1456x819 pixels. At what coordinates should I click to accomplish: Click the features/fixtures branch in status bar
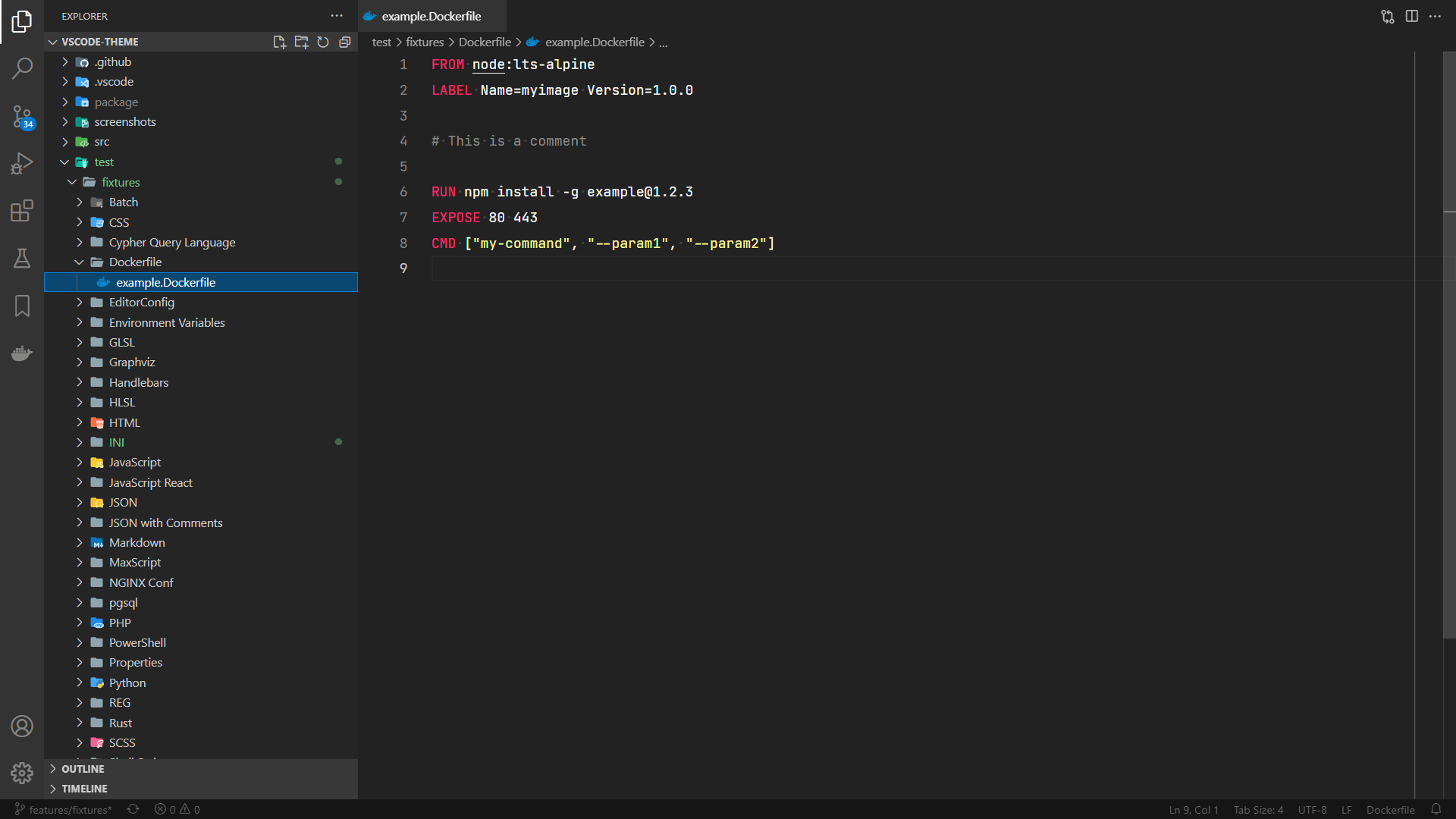coord(64,809)
